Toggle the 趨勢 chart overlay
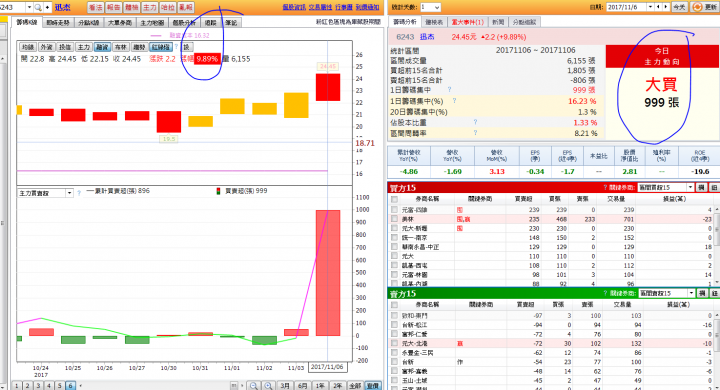 (139, 47)
